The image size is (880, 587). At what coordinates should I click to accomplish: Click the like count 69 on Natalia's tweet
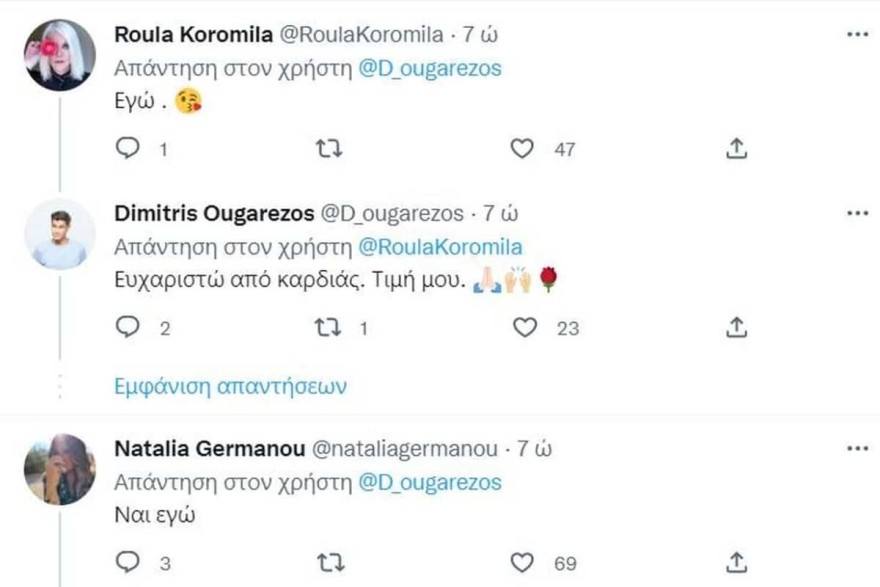pyautogui.click(x=565, y=561)
